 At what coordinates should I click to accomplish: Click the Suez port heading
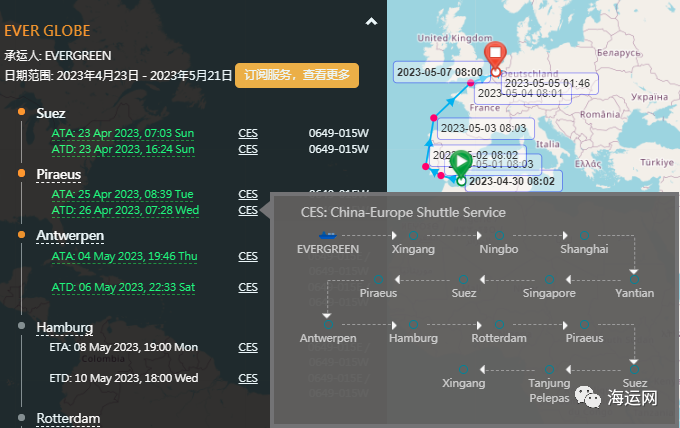click(51, 113)
